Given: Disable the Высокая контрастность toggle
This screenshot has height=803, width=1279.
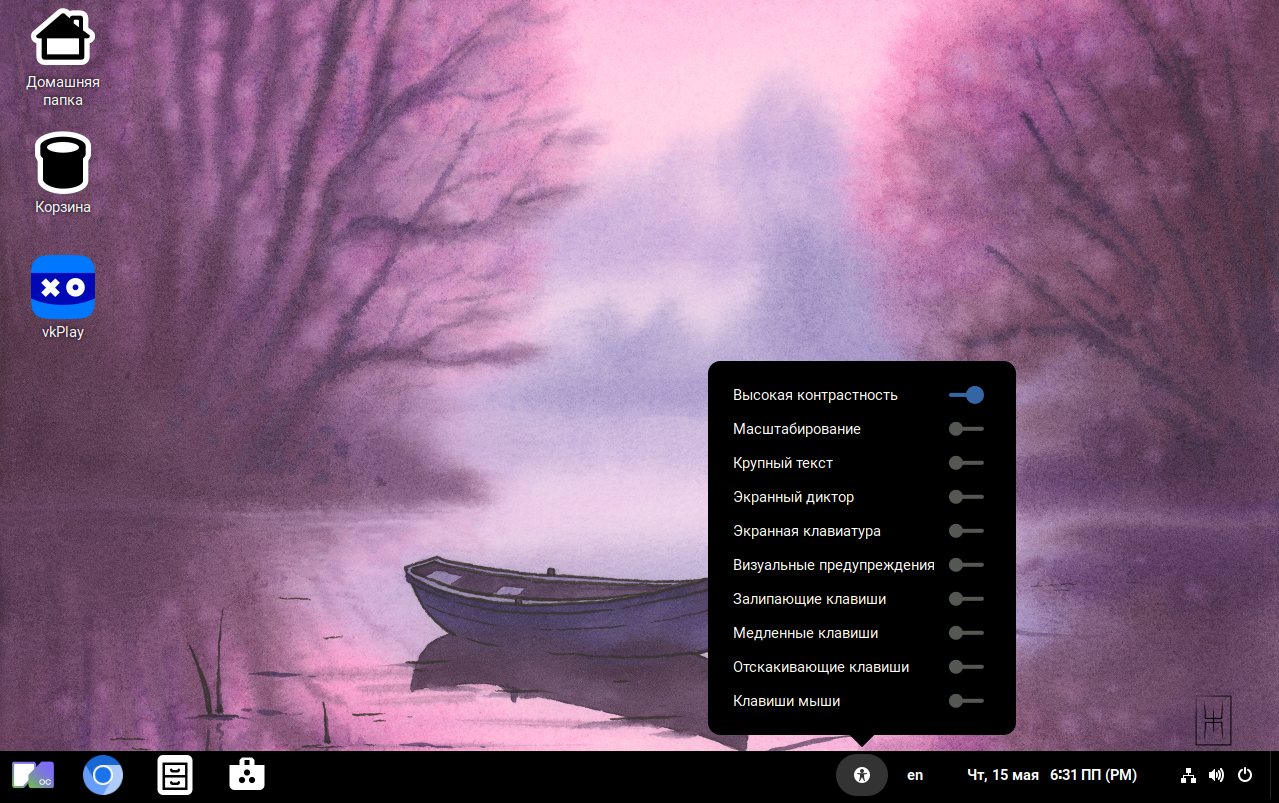Looking at the screenshot, I should click(x=966, y=395).
